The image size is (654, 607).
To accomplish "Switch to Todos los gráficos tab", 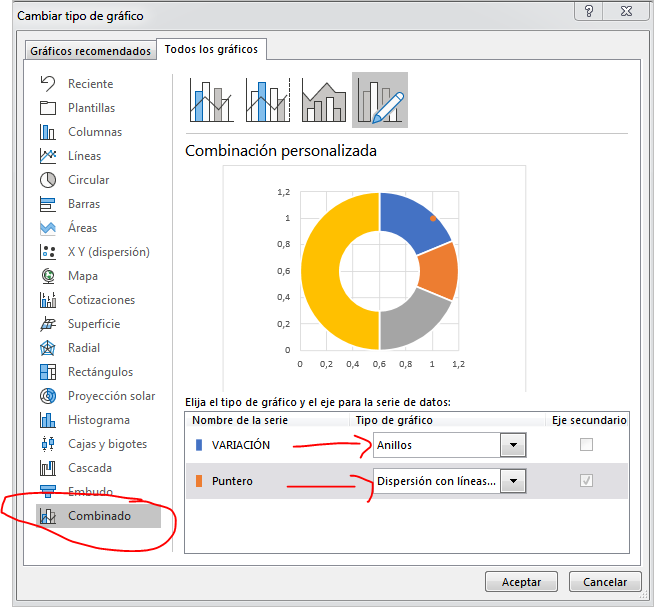I will [211, 49].
